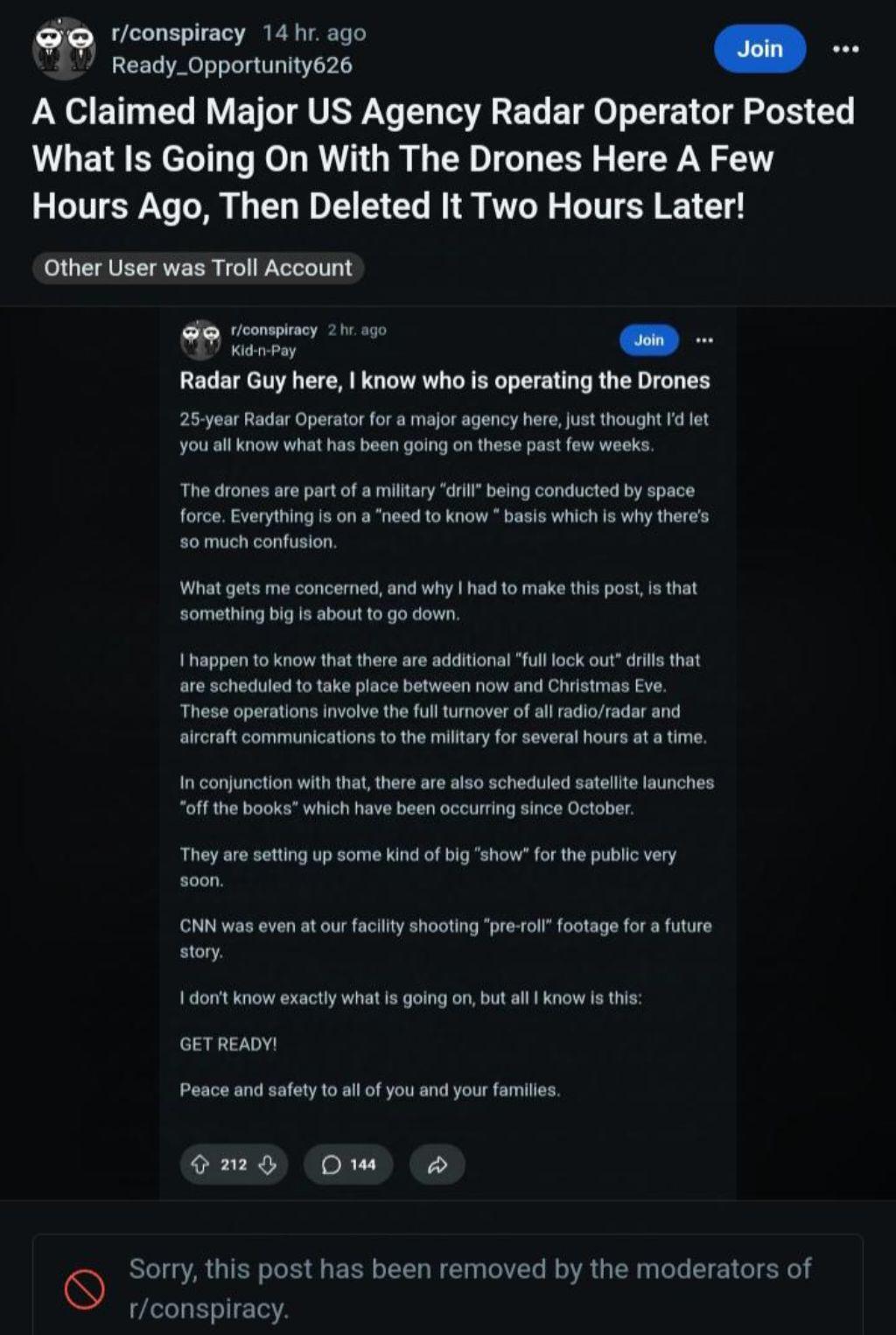Click the small Join button in embedded post
896x1335 pixels.
(649, 339)
